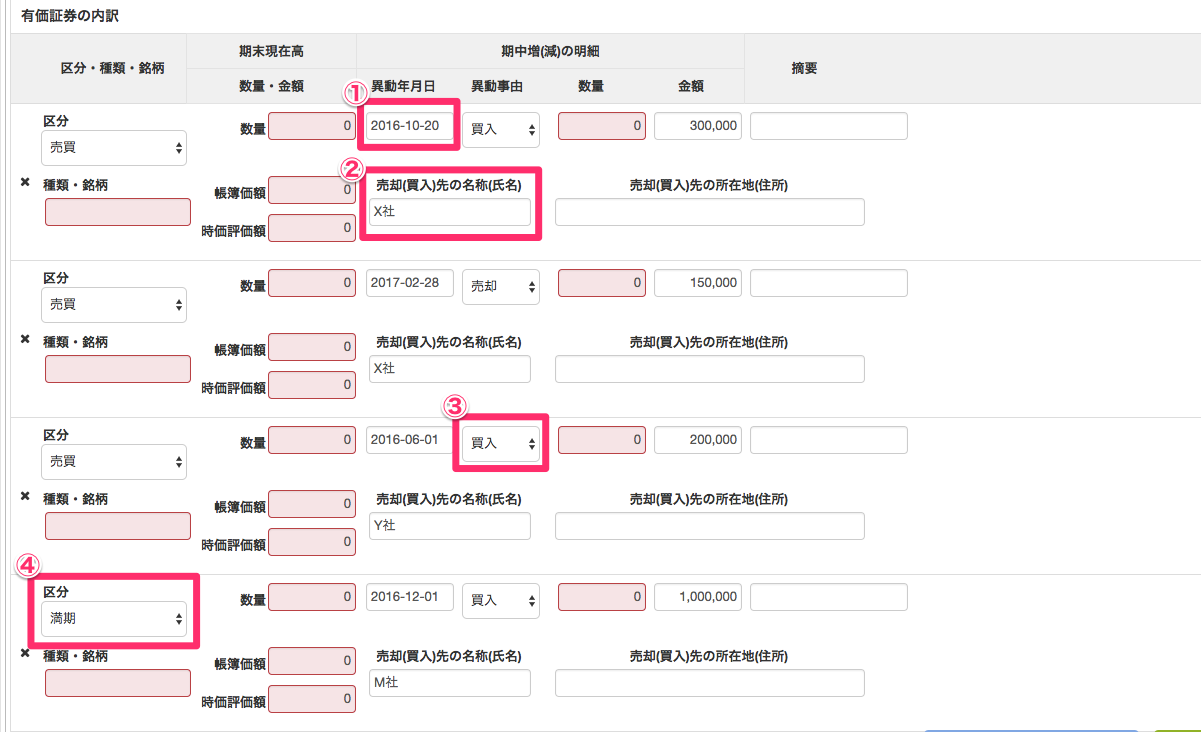
Task: Open 異動事由 dropdown next to date 2016-12-01
Action: coord(501,600)
